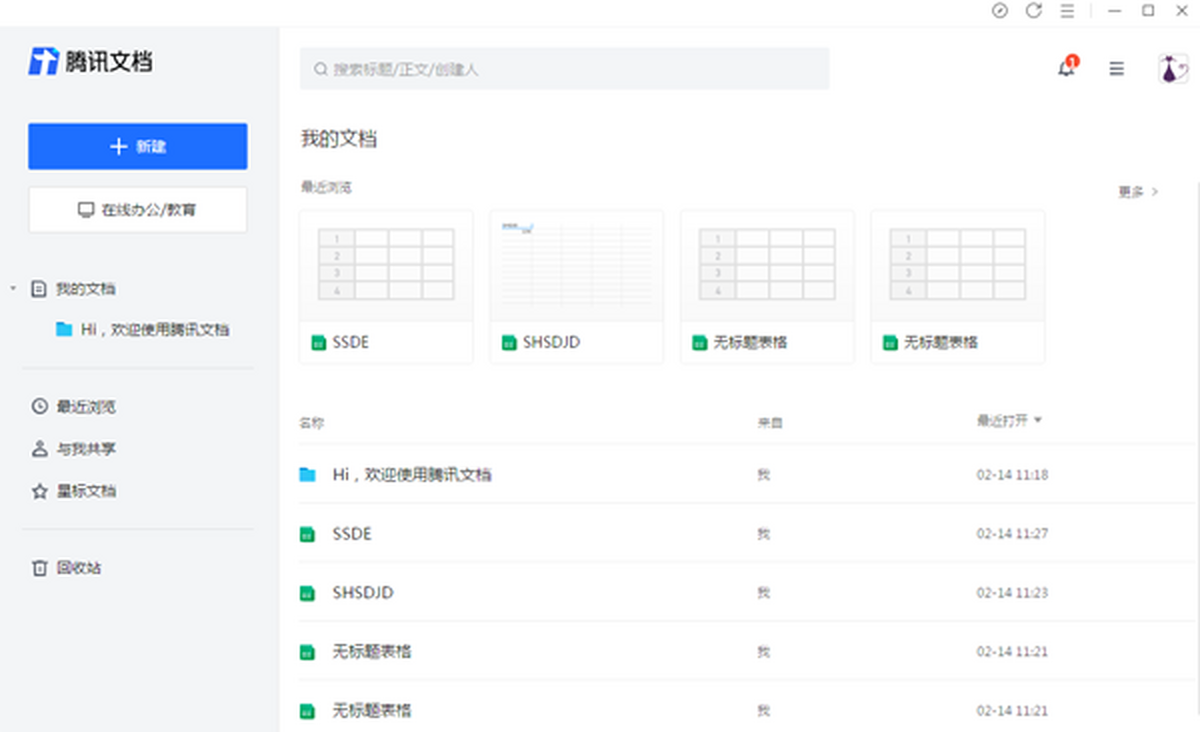1200x732 pixels.
Task: Click the 在线办公/教育 button
Action: tap(138, 210)
